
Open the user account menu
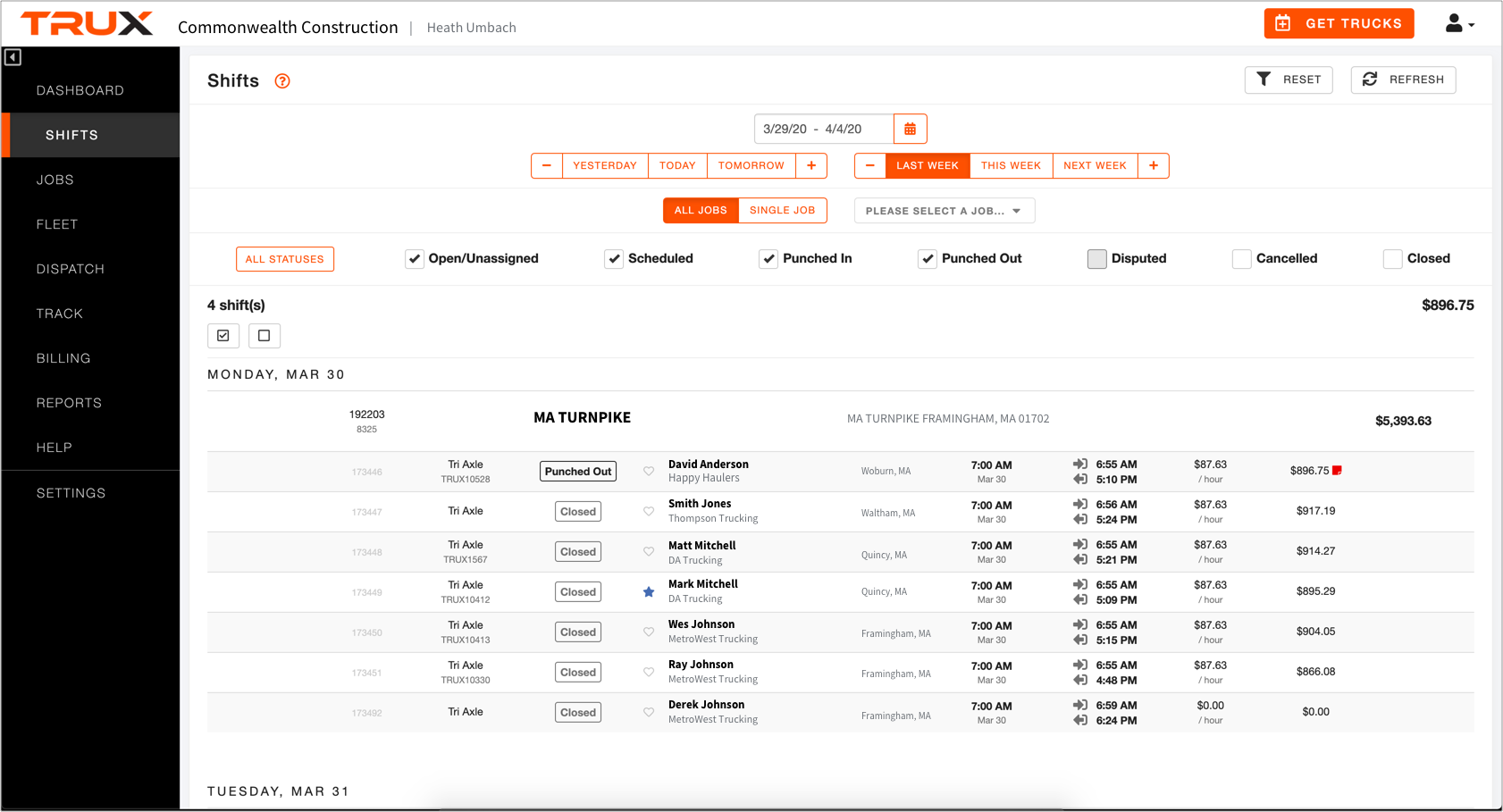click(1459, 24)
